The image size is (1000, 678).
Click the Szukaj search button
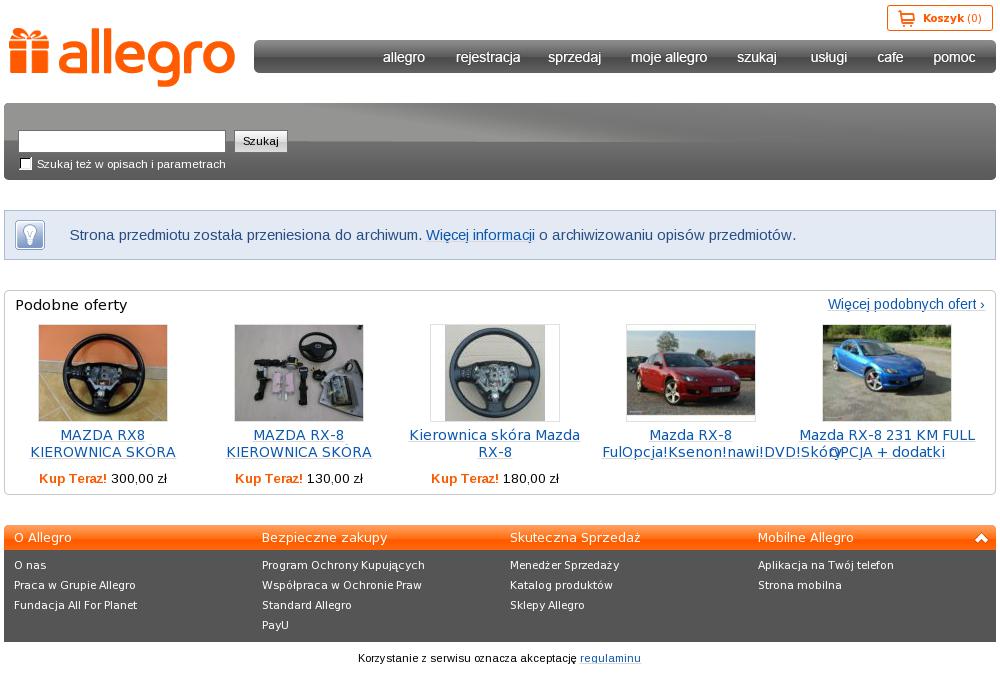pos(261,141)
